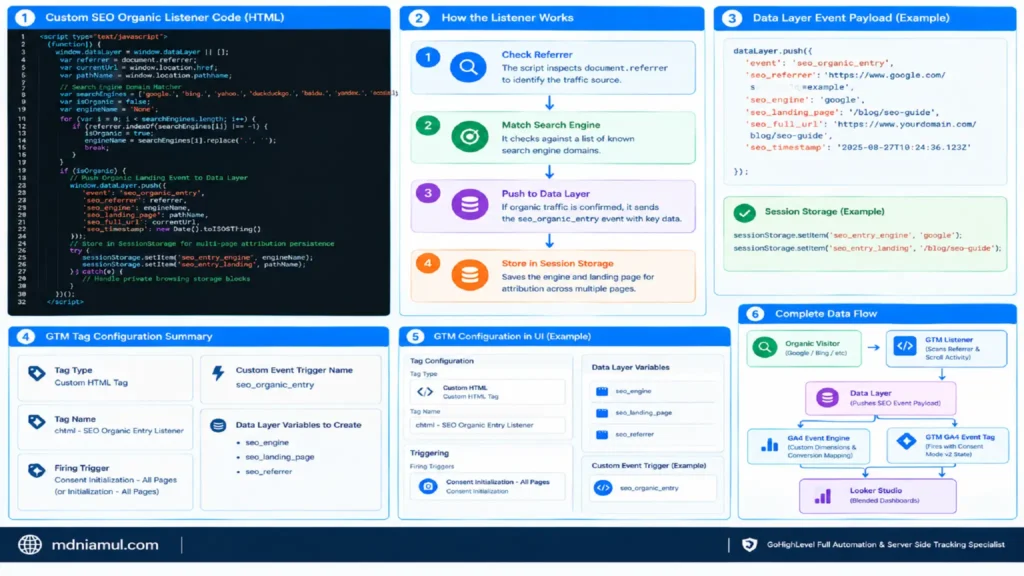1024x576 pixels.
Task: Click the green target icon for Match Search Engine
Action: (470, 136)
